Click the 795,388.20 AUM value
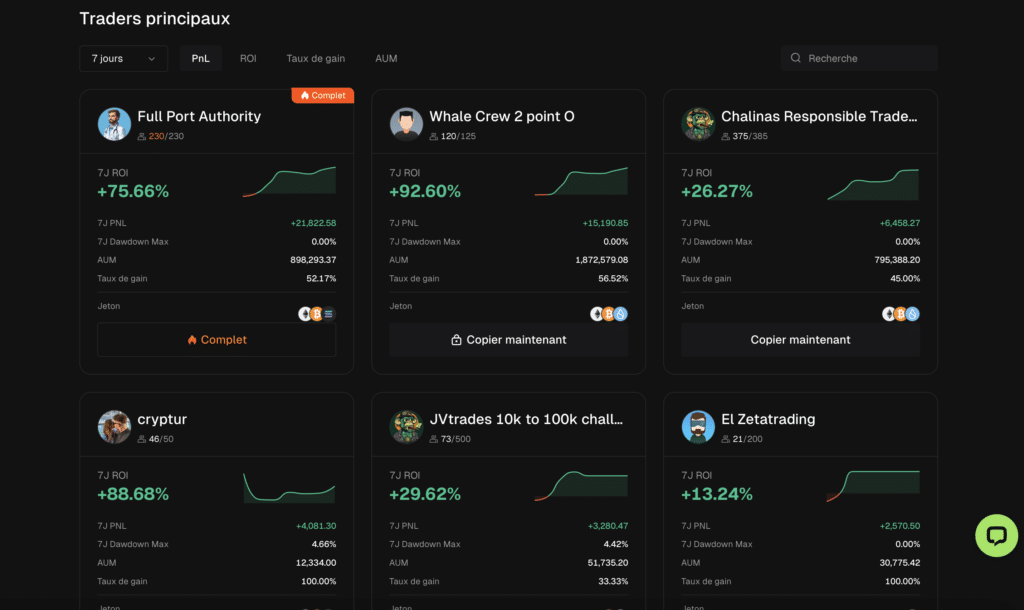The image size is (1024, 610). tap(897, 260)
